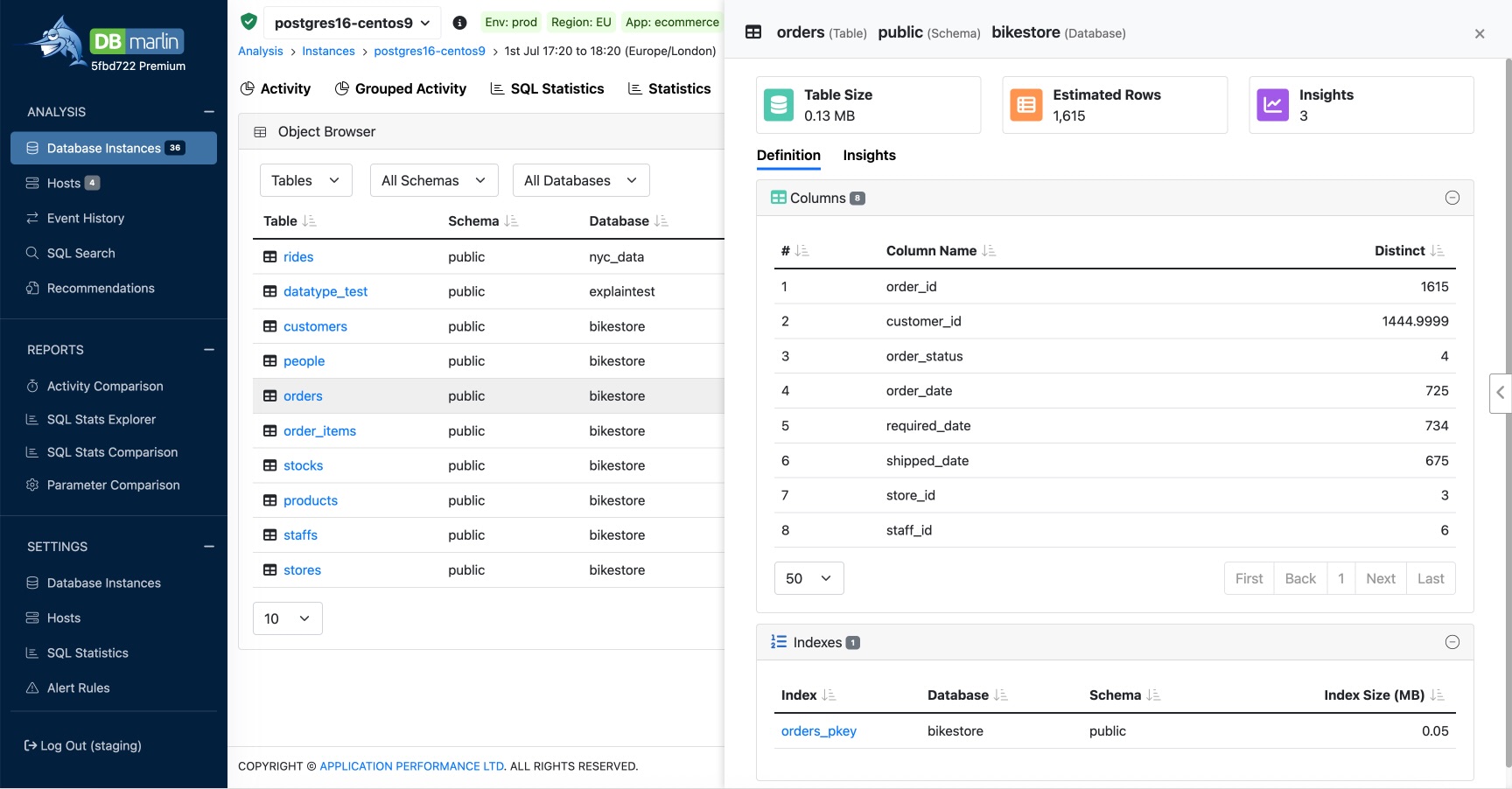Log Out of staging
The height and width of the screenshot is (789, 1512).
tap(83, 745)
